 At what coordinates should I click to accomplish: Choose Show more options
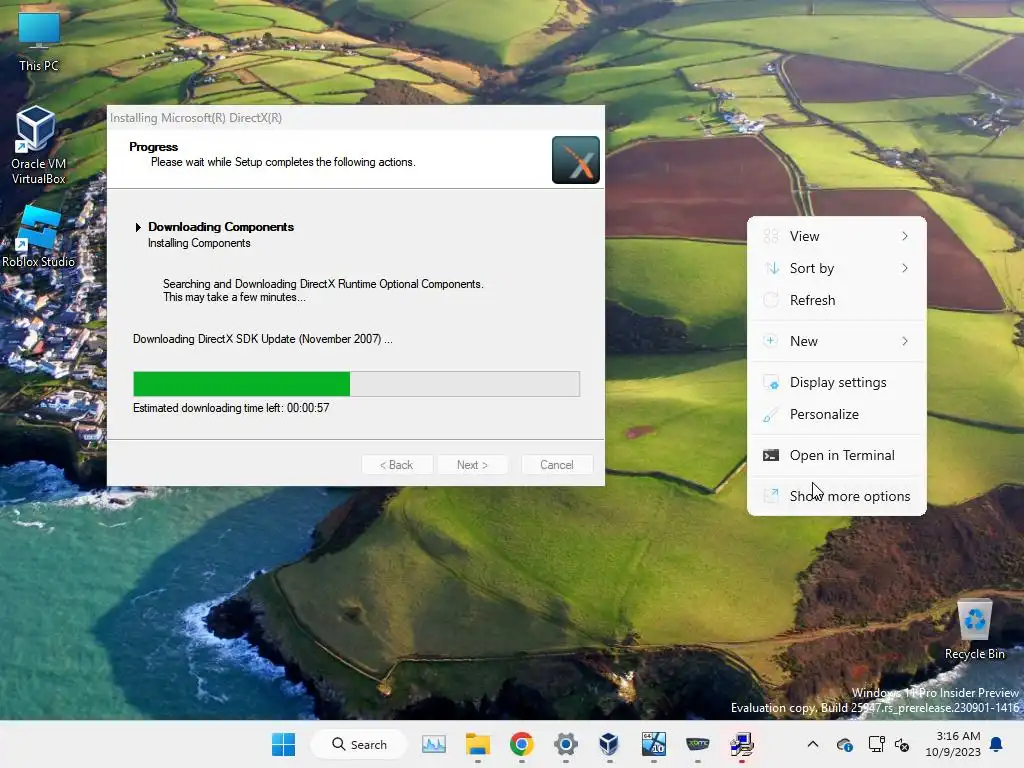pos(837,496)
